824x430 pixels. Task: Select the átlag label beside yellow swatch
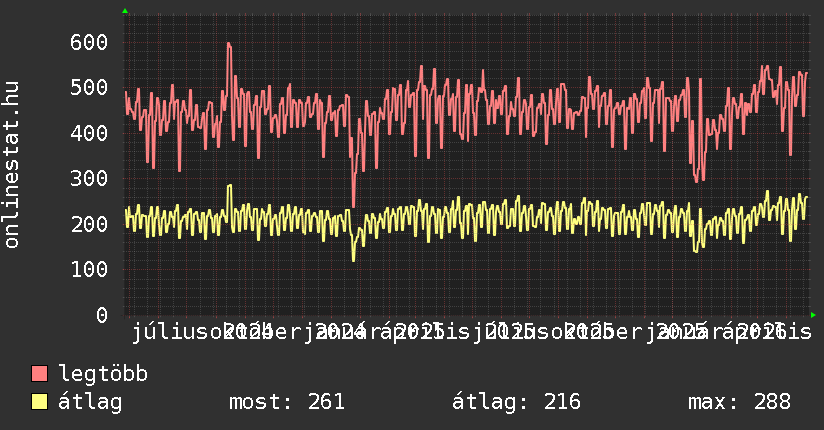pyautogui.click(x=90, y=402)
